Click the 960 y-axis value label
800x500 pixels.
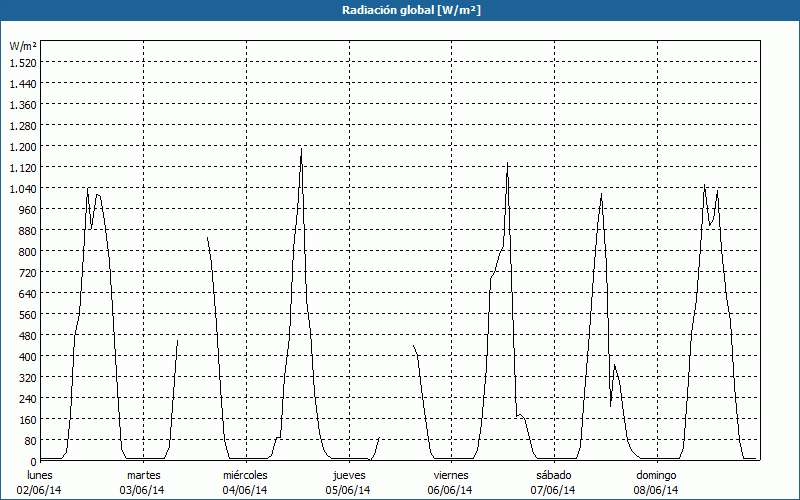(x=27, y=209)
